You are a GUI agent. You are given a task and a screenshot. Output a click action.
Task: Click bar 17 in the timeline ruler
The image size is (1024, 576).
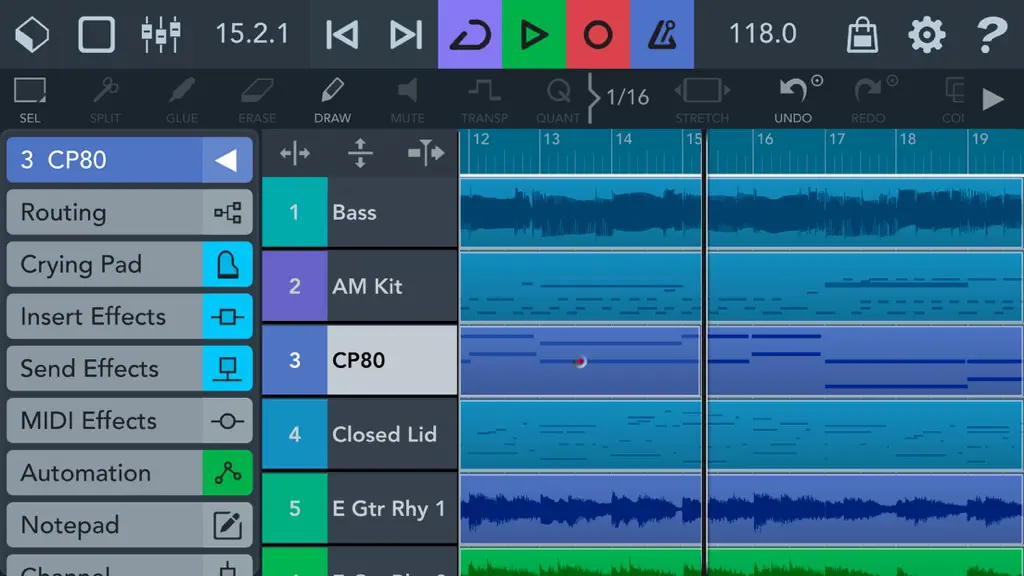837,139
